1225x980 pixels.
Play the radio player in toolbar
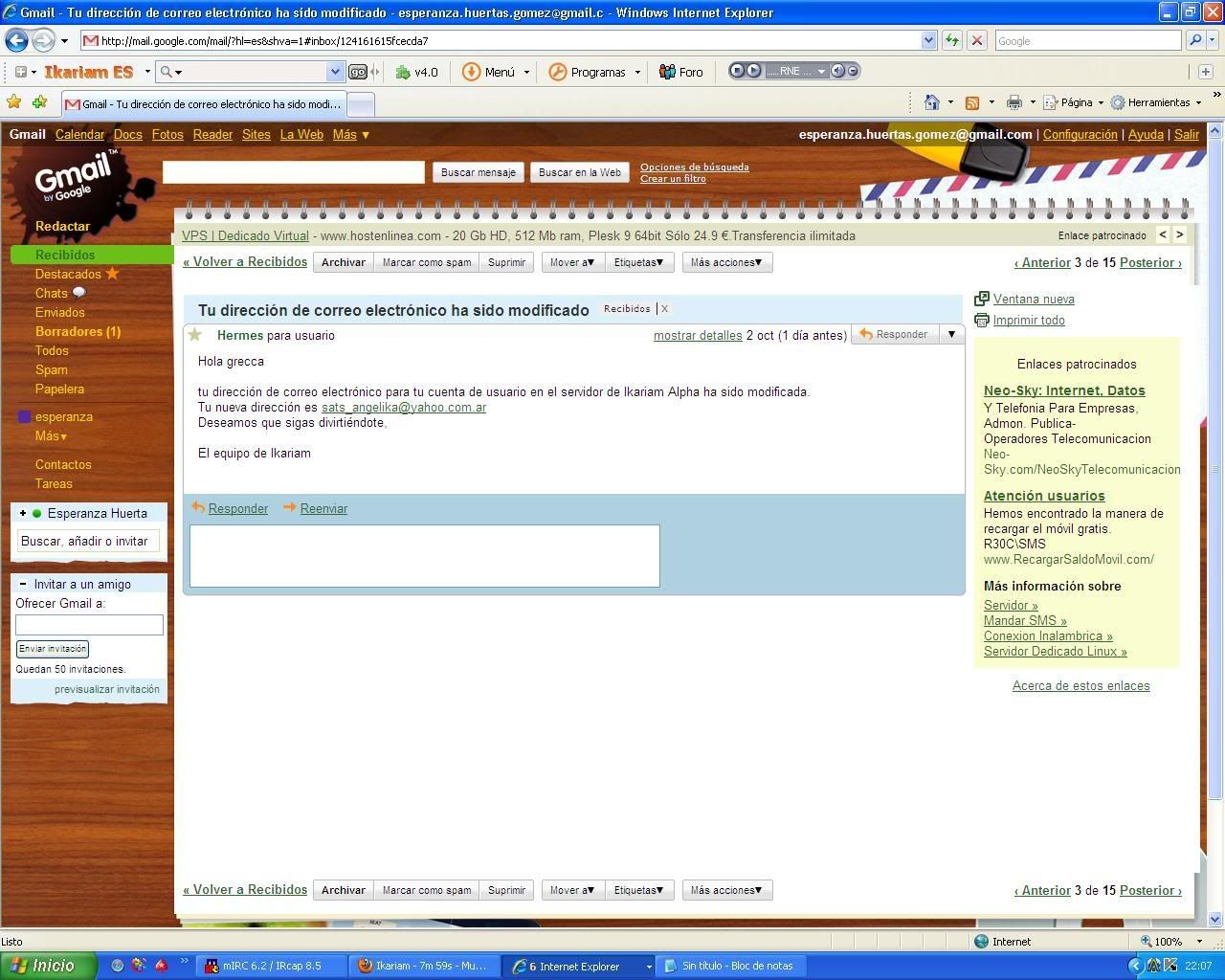[x=753, y=71]
